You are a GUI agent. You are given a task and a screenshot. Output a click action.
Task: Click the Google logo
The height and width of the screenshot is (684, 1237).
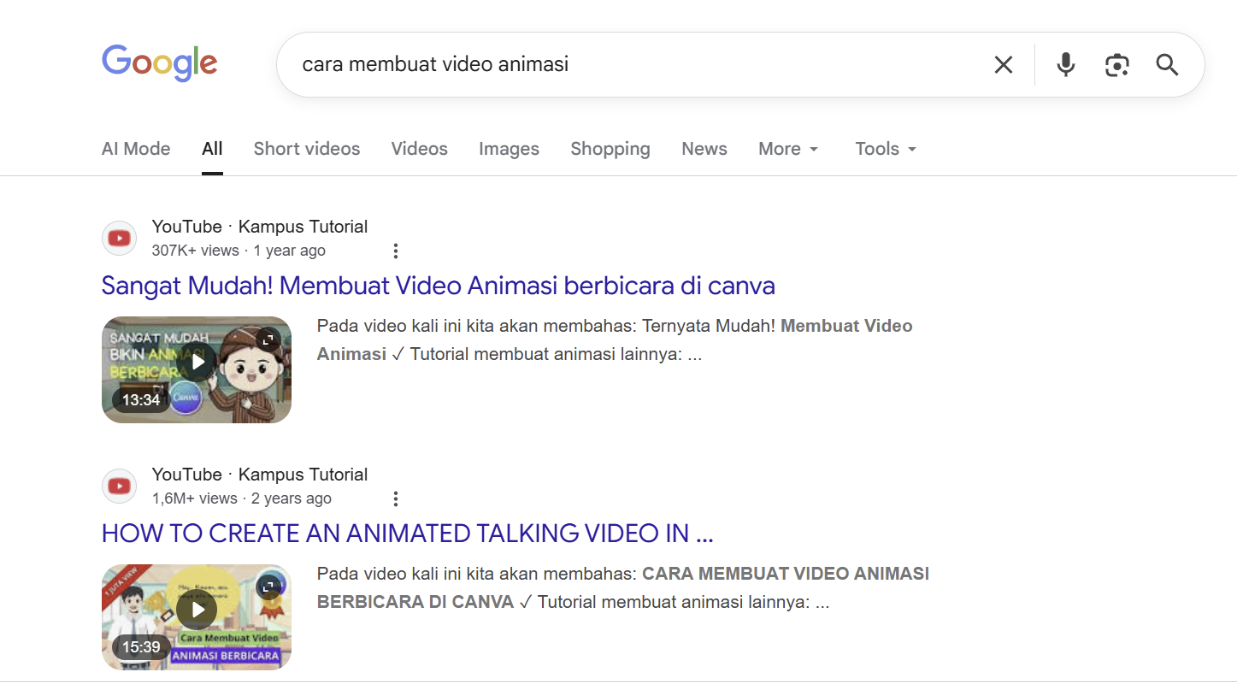coord(159,63)
